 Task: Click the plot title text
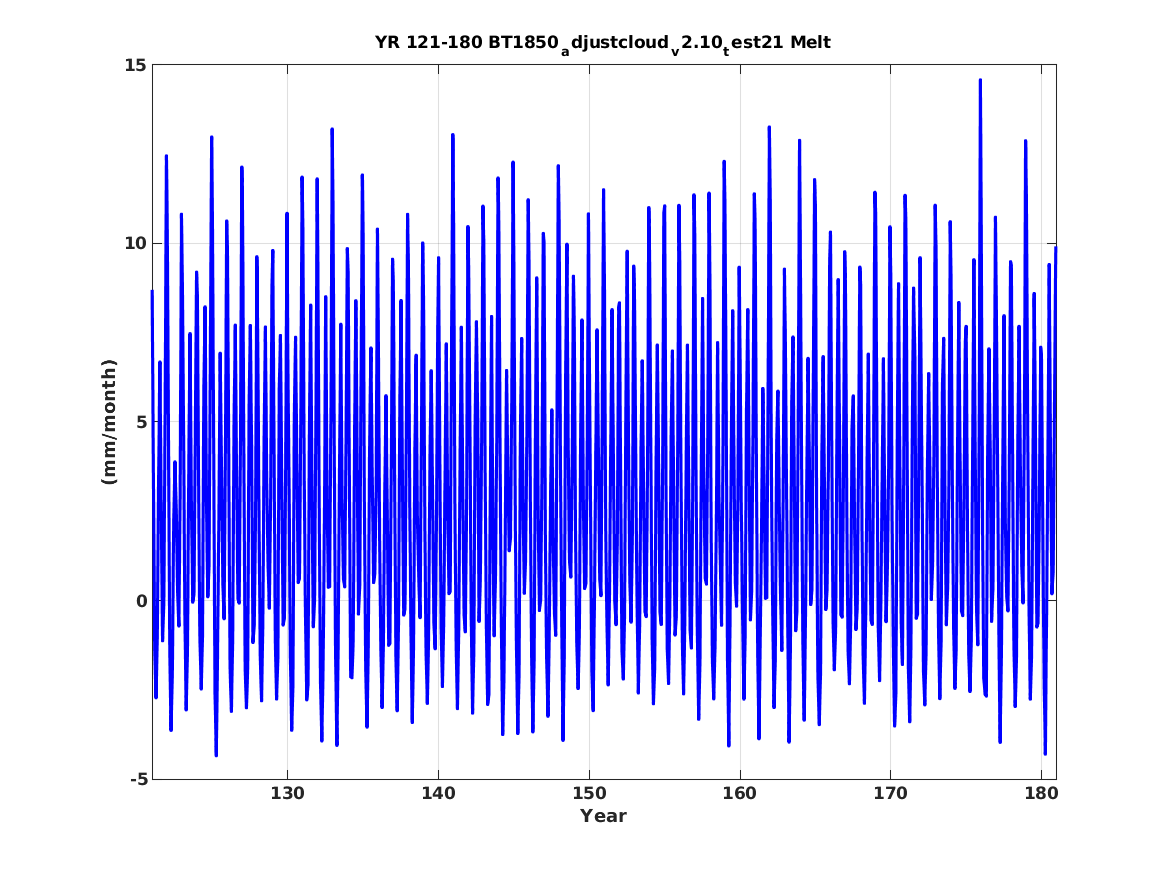(603, 44)
